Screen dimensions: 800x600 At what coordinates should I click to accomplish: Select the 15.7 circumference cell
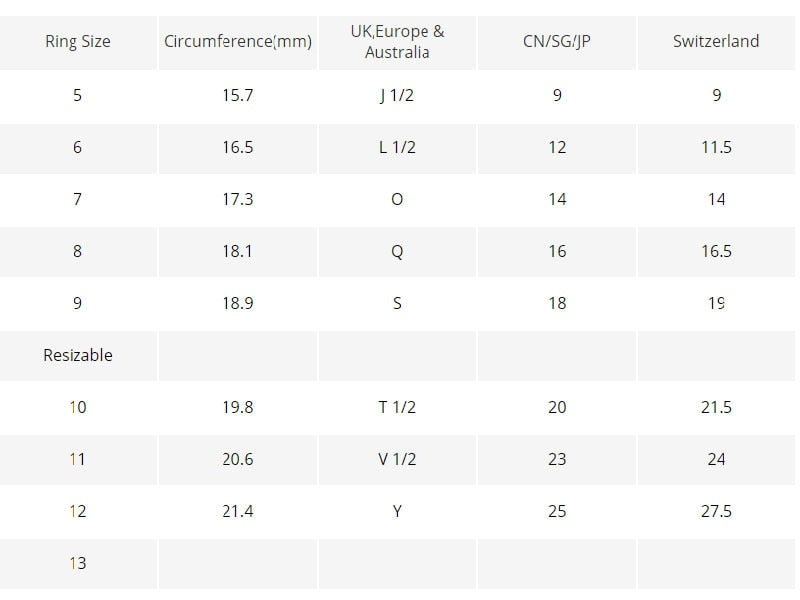238,95
